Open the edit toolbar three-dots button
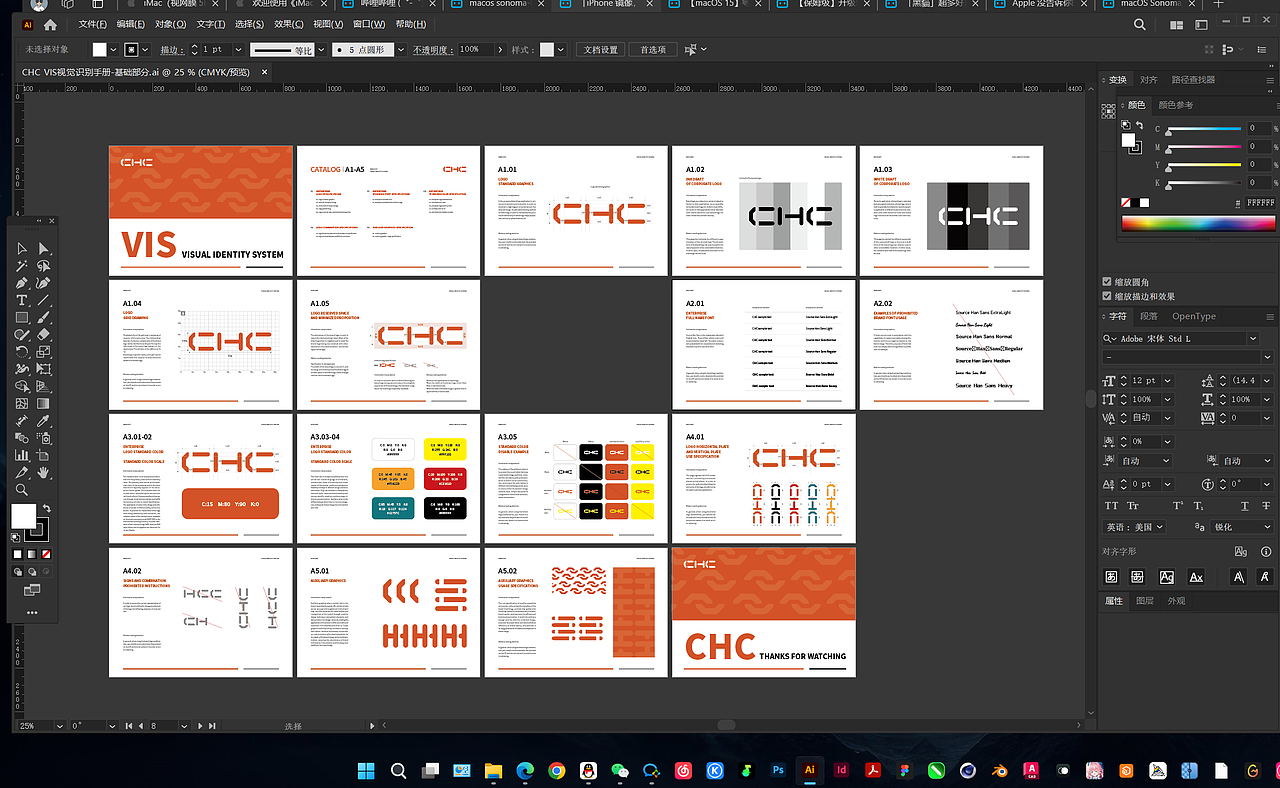This screenshot has width=1280, height=788. [32, 612]
